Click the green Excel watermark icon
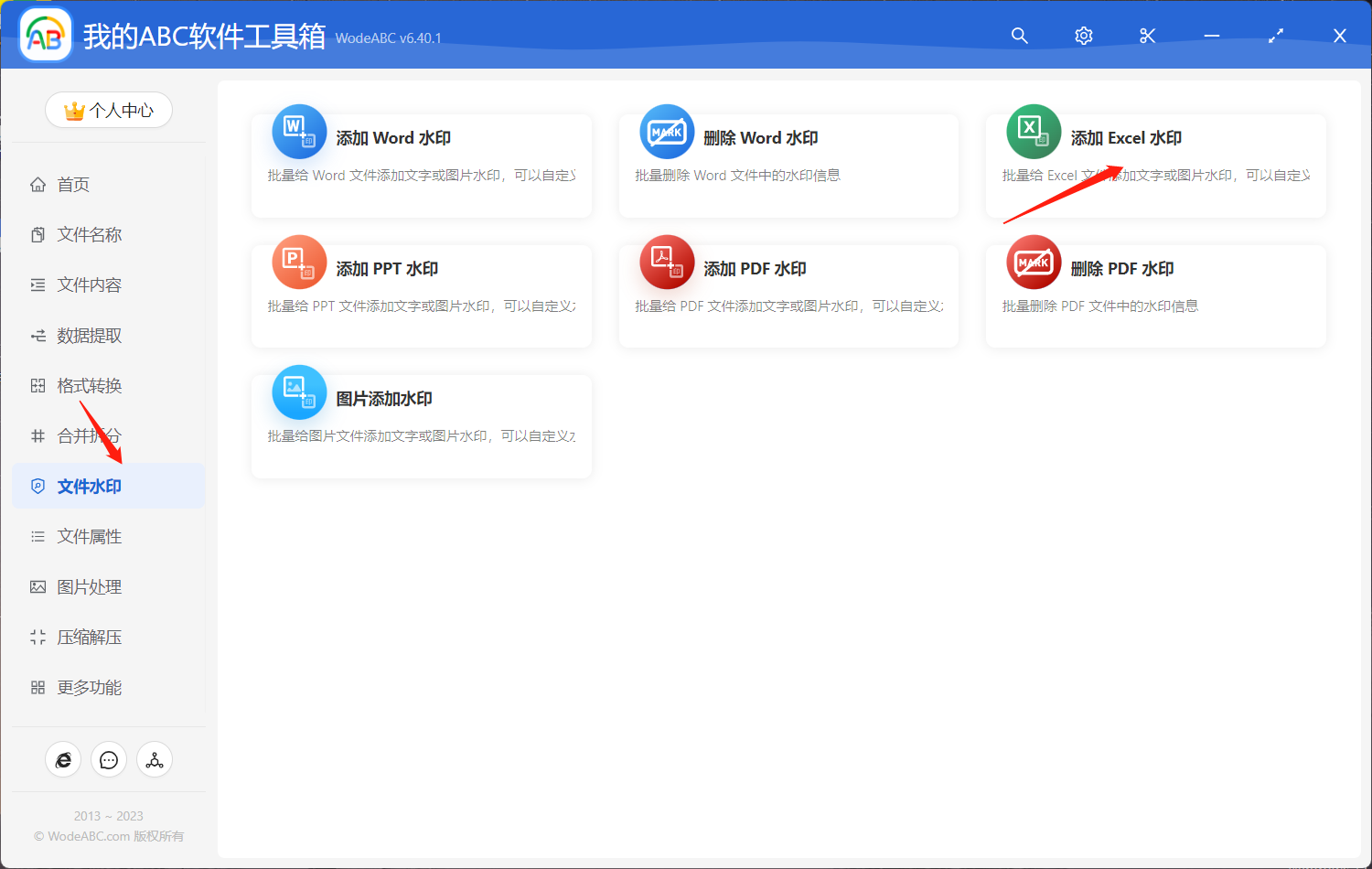The width and height of the screenshot is (1372, 869). 1033,132
